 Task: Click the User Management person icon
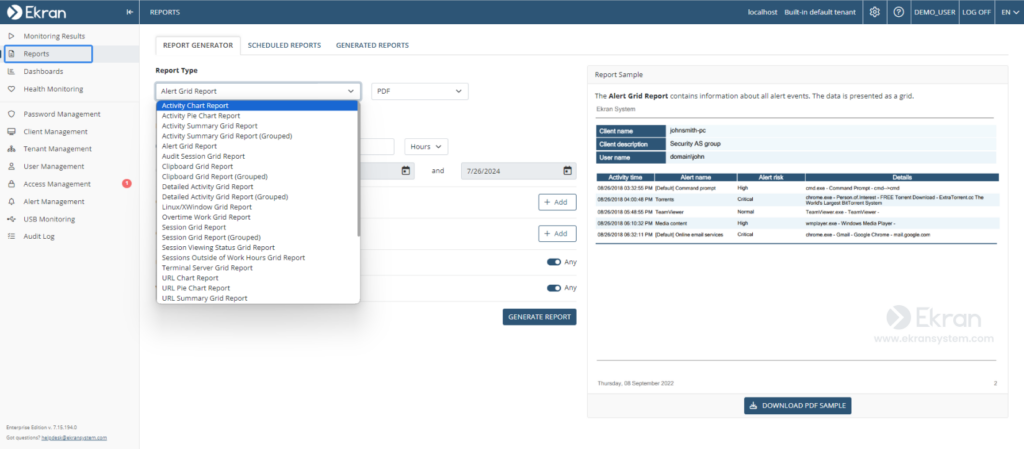pos(11,166)
